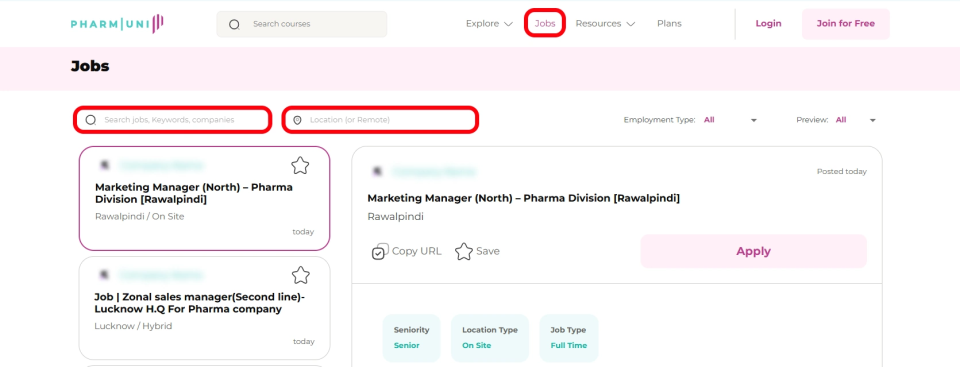Click the Job Type Full Time tag
This screenshot has height=367, width=960.
tap(569, 338)
